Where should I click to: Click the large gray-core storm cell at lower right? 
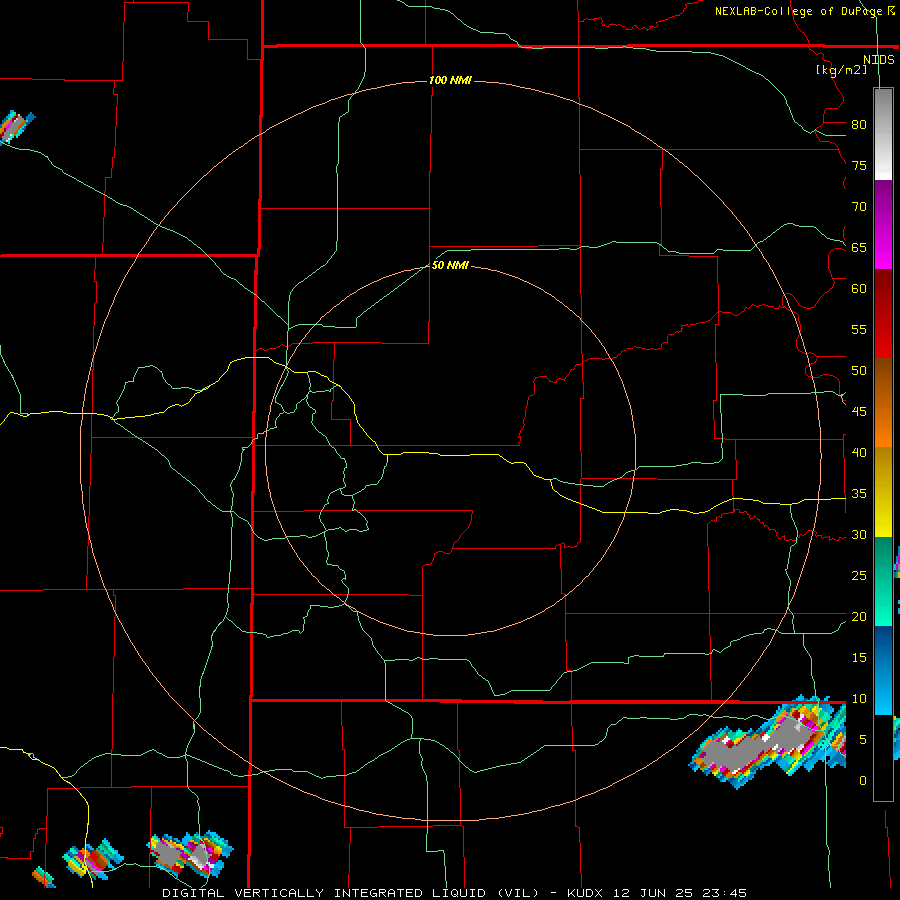tap(769, 742)
